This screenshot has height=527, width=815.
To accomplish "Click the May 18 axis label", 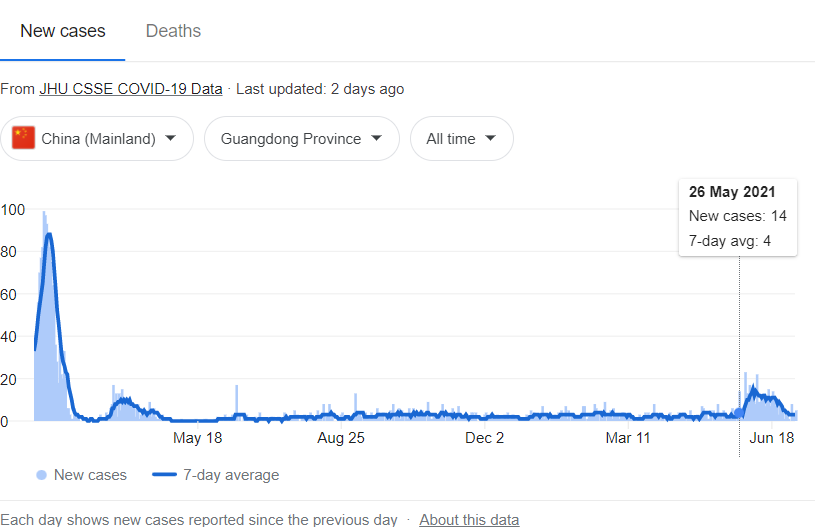I will (x=198, y=438).
